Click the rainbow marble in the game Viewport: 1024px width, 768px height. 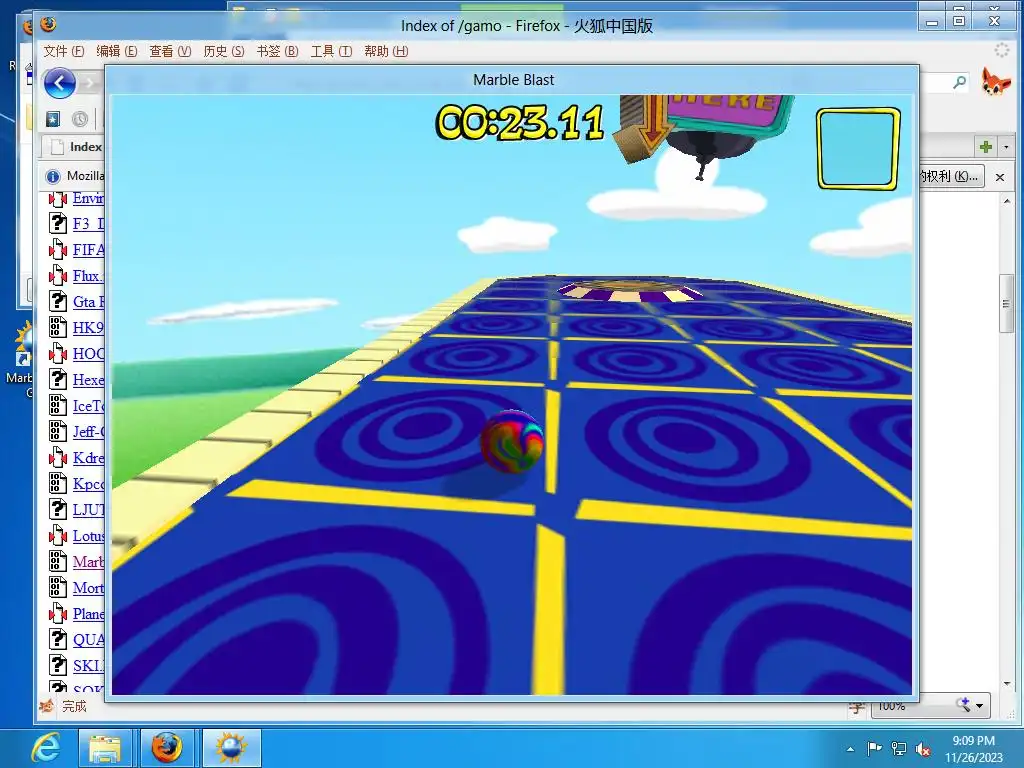click(512, 441)
